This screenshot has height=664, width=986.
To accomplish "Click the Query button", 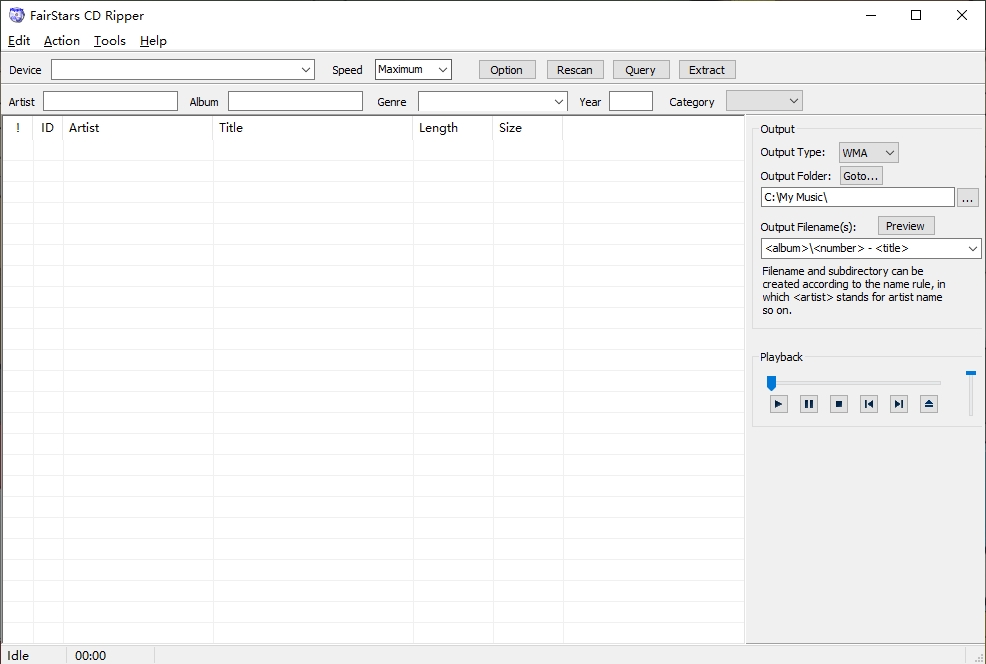I will [x=640, y=70].
